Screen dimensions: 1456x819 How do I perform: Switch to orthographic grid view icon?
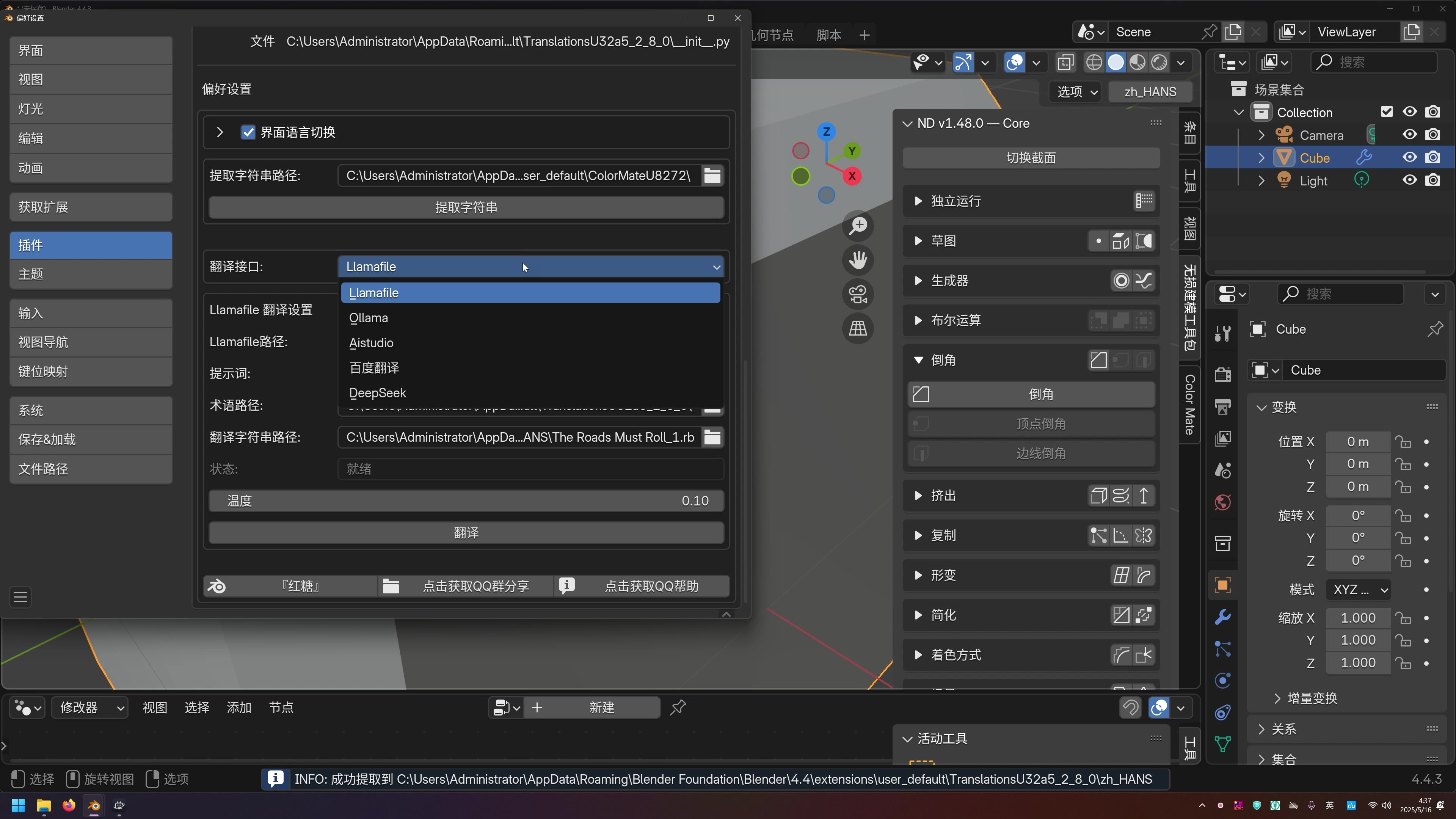tap(858, 328)
